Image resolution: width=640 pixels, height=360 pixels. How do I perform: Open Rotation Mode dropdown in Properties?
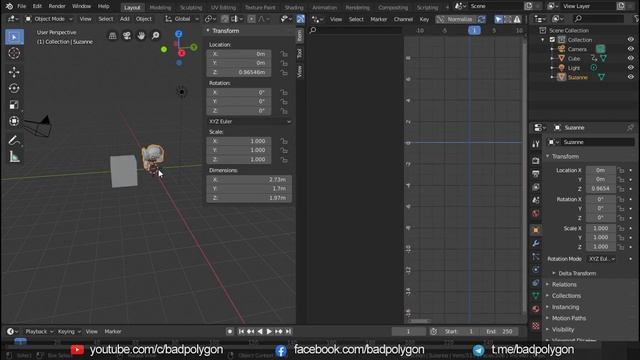[x=602, y=259]
